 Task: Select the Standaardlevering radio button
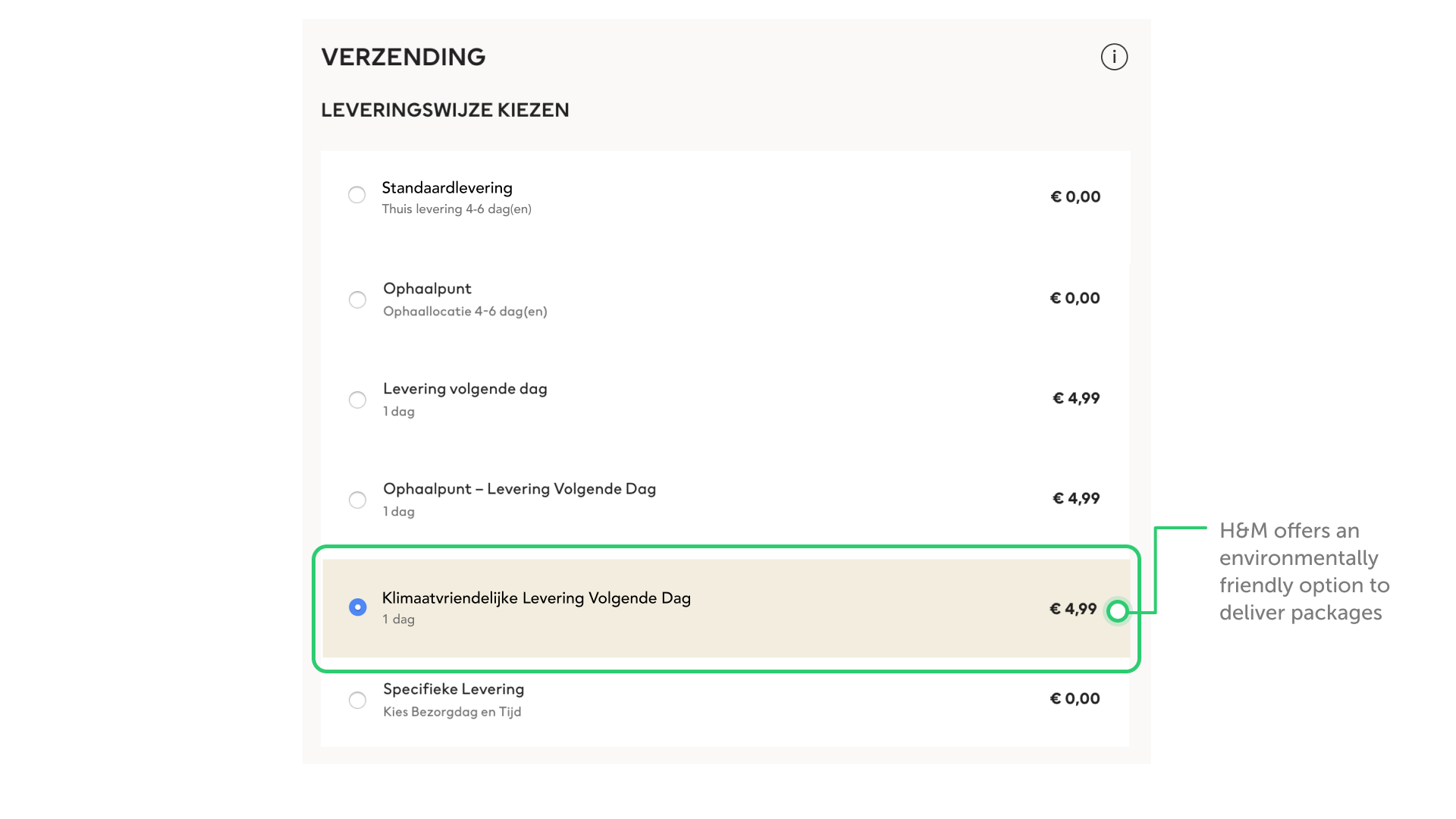tap(357, 195)
